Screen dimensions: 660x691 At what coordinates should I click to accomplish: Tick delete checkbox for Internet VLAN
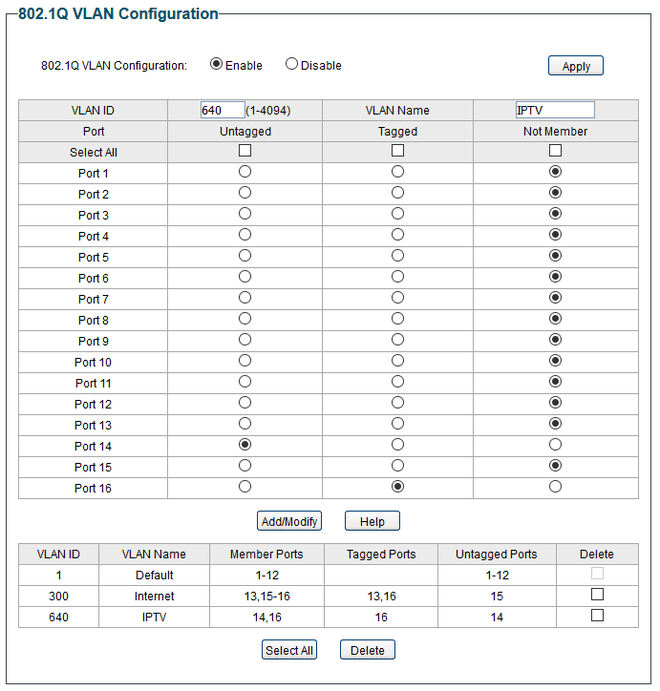(597, 595)
